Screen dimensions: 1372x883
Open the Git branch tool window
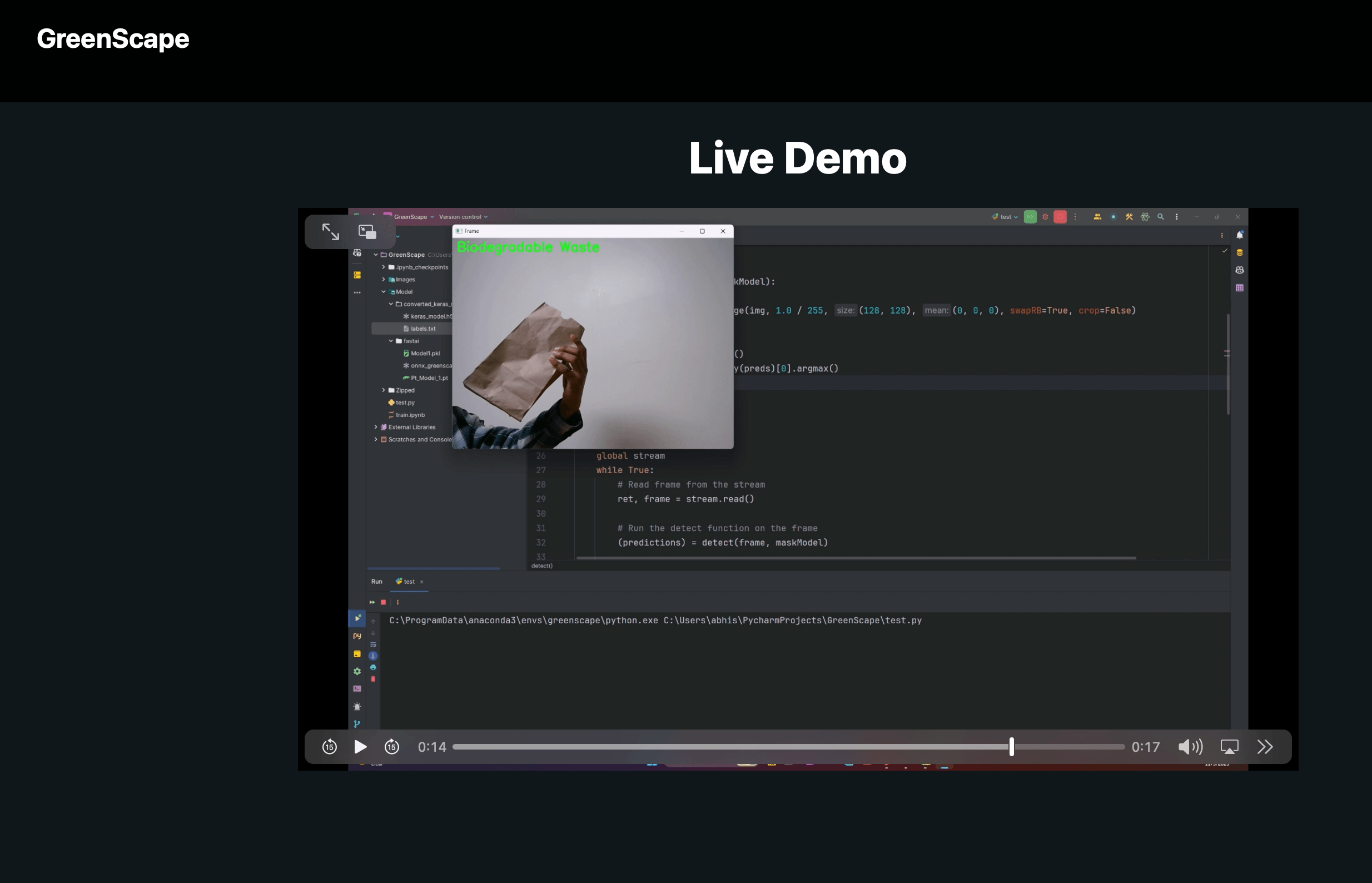[357, 724]
